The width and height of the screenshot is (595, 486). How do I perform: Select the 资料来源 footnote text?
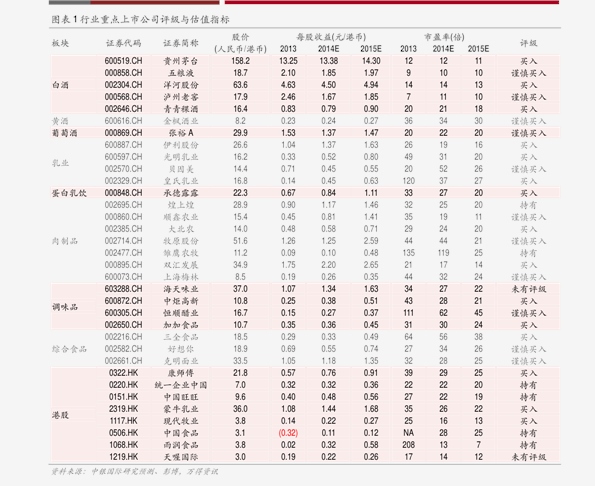tap(135, 472)
